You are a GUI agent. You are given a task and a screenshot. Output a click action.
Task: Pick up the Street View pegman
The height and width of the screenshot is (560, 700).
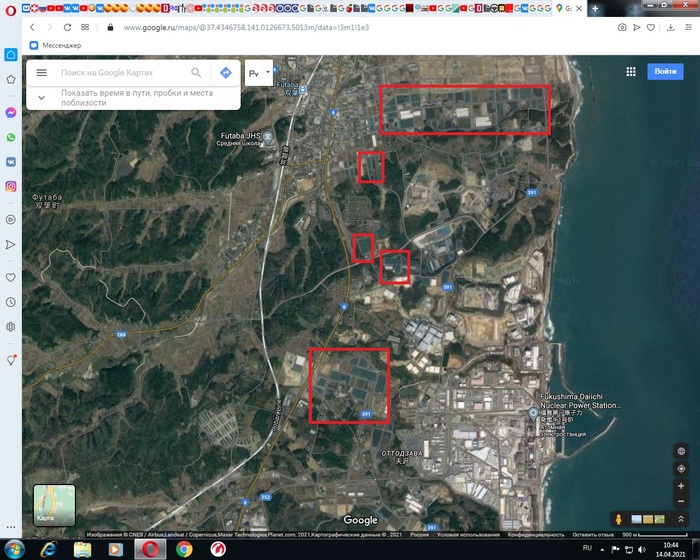point(618,519)
